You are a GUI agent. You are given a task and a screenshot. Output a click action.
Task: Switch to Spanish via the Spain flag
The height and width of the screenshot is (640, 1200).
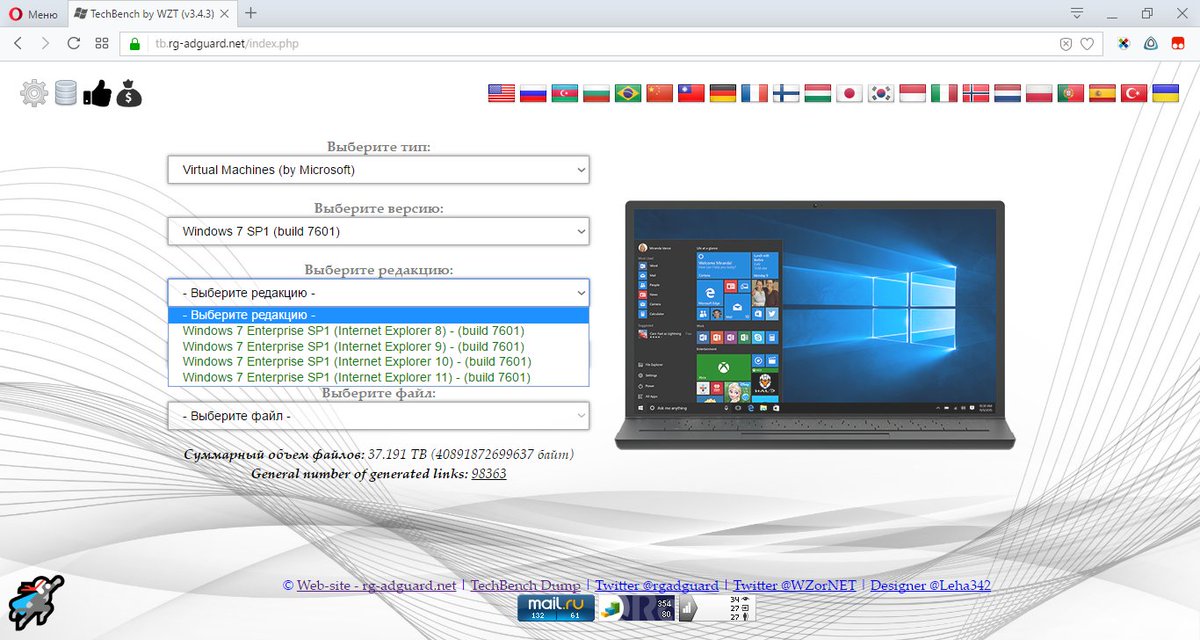coord(1102,93)
